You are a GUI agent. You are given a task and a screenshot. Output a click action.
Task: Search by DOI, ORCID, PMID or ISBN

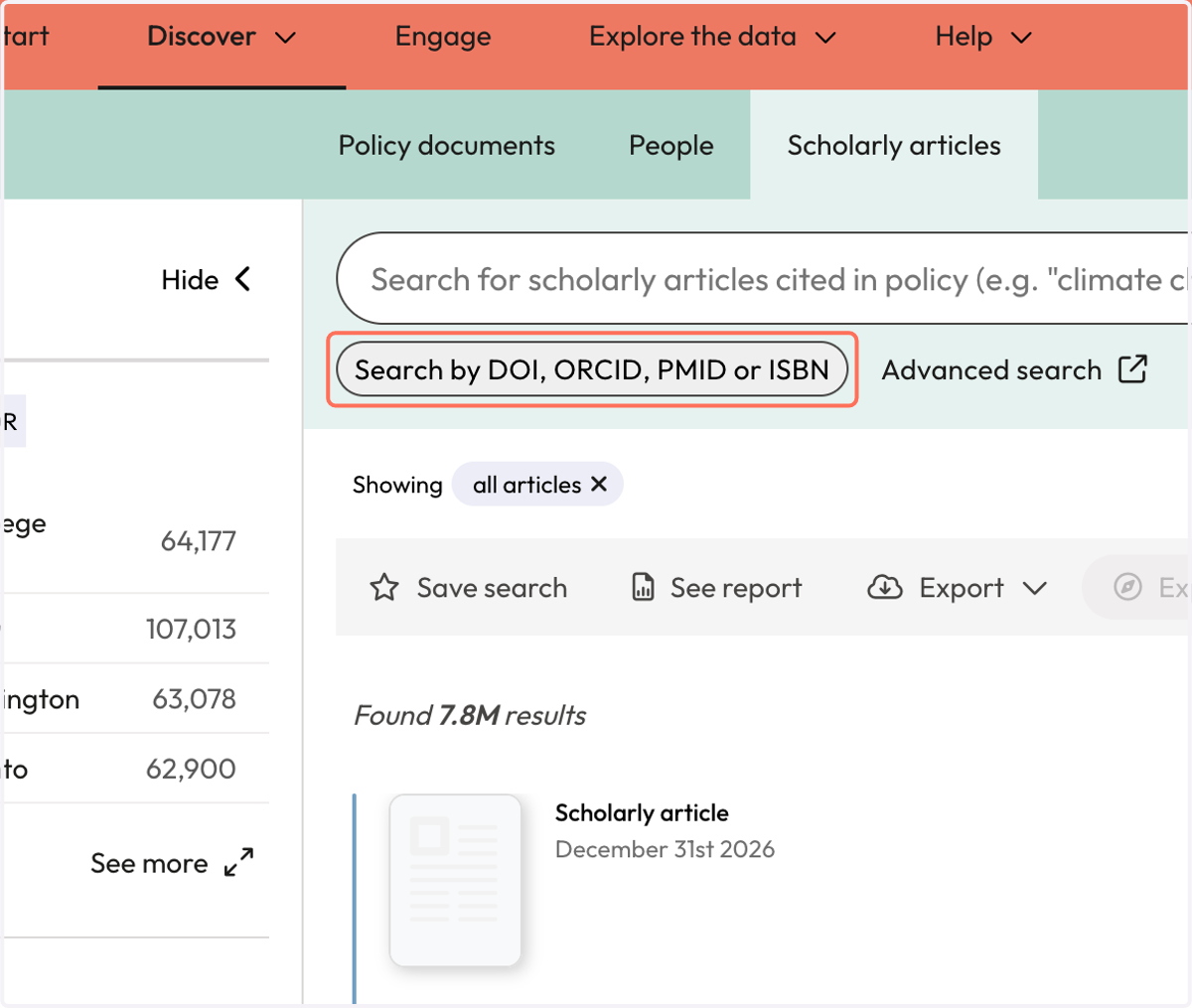point(592,369)
